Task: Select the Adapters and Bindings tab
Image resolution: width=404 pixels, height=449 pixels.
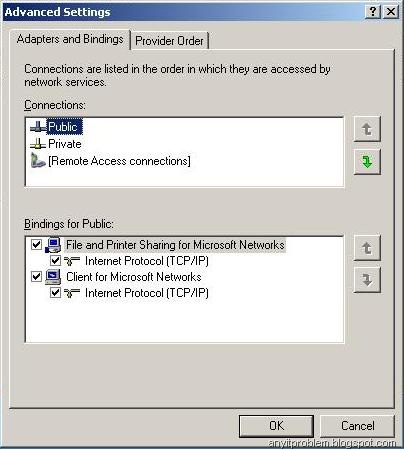Action: (x=70, y=39)
